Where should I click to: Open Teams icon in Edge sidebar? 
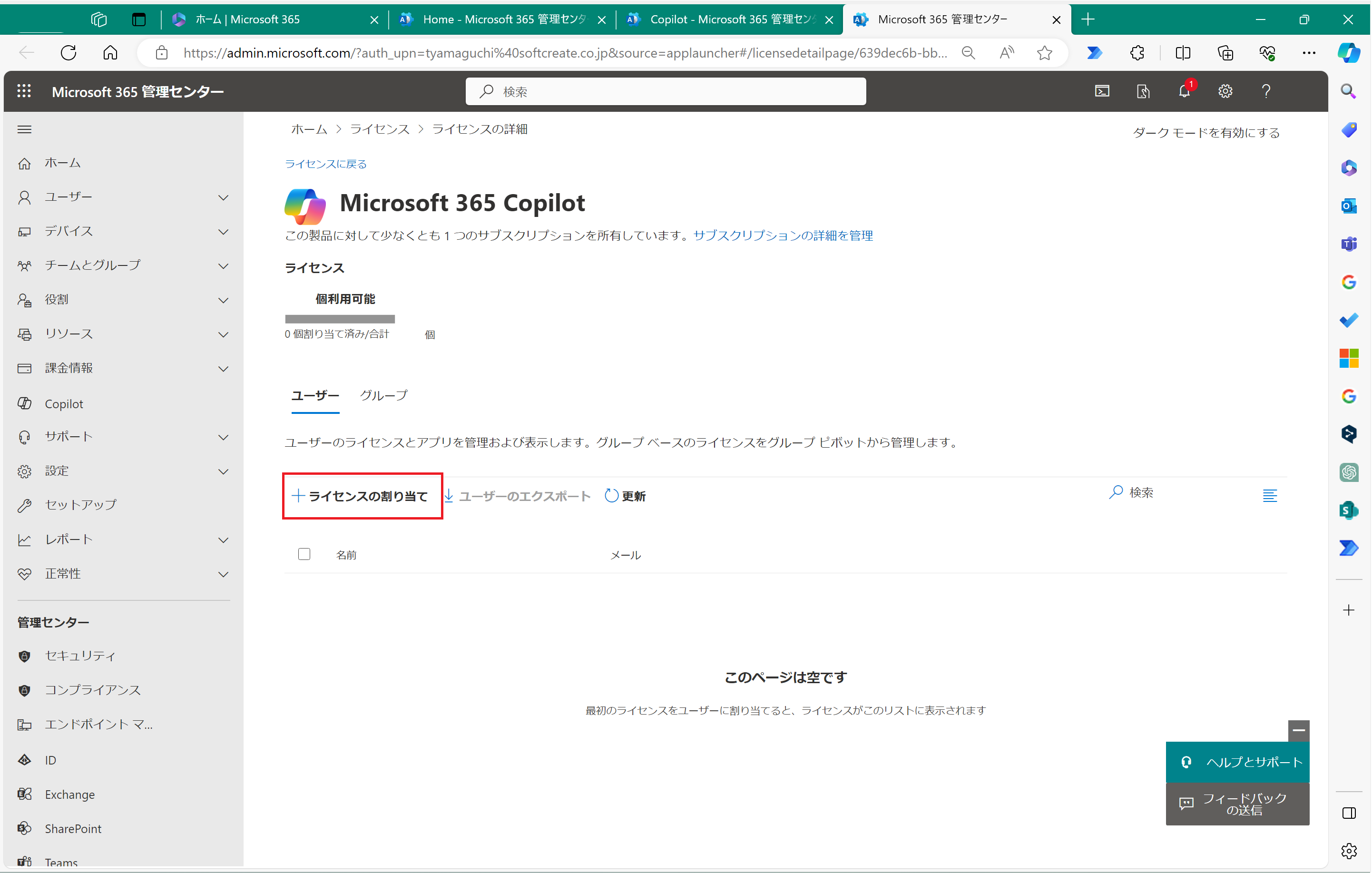[1349, 244]
